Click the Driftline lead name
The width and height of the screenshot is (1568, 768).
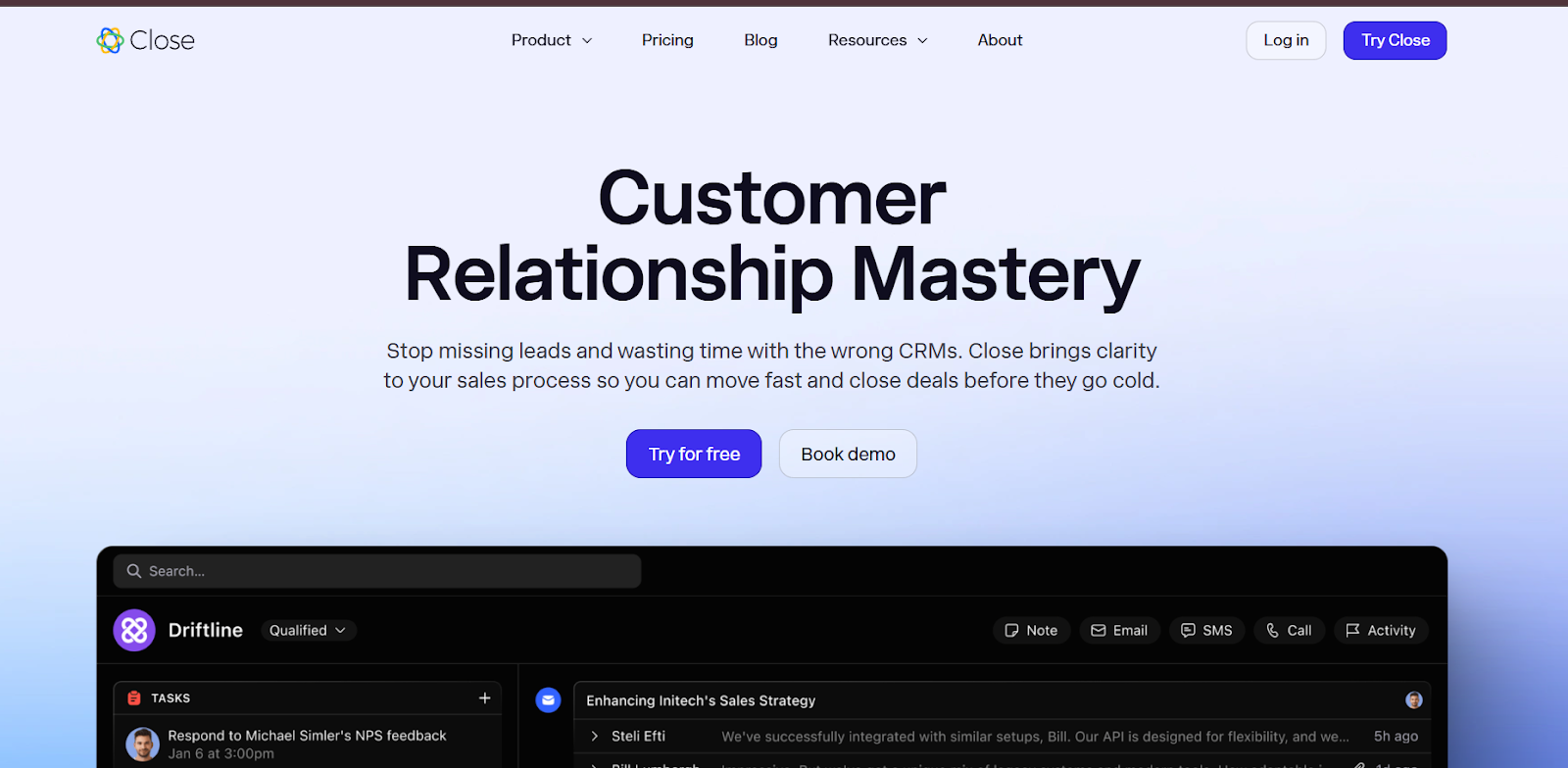click(x=206, y=630)
